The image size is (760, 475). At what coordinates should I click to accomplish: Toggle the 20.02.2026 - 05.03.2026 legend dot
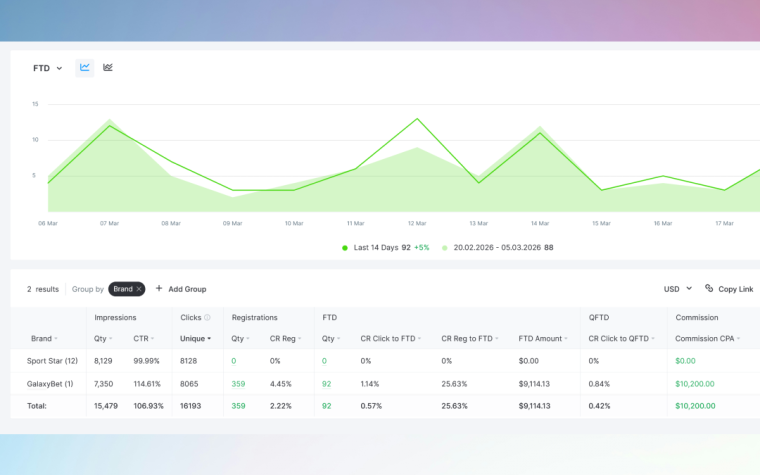pos(444,248)
